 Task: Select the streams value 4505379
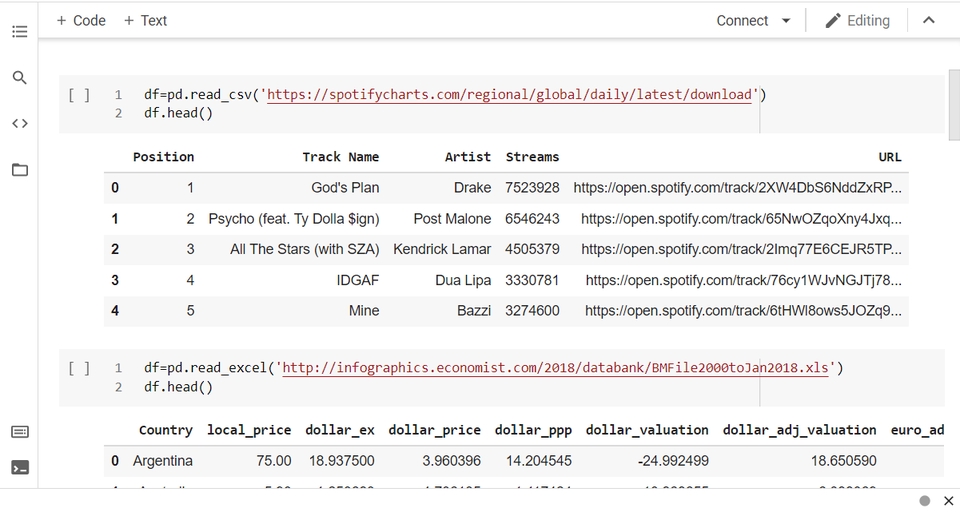[532, 249]
